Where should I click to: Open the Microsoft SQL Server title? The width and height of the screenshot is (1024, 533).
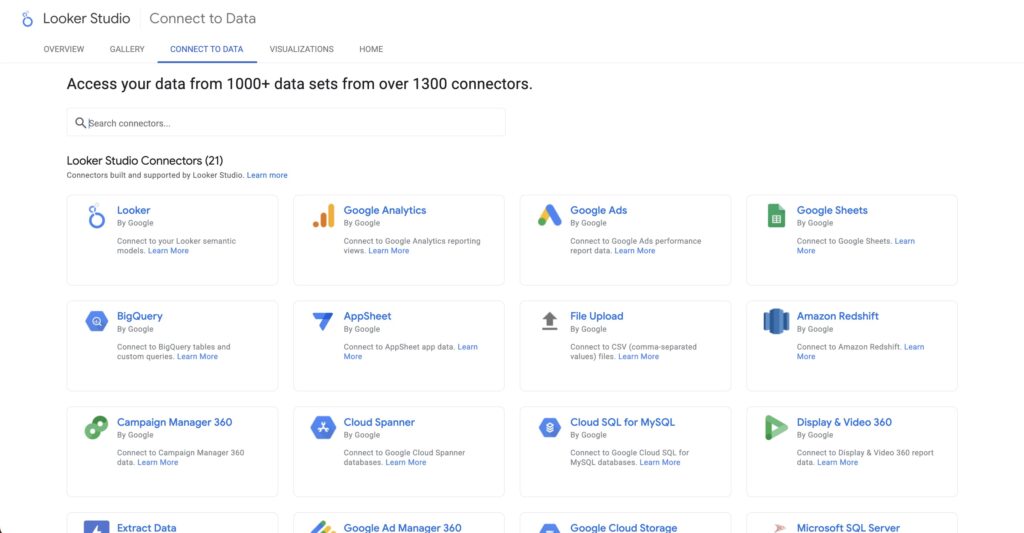848,527
